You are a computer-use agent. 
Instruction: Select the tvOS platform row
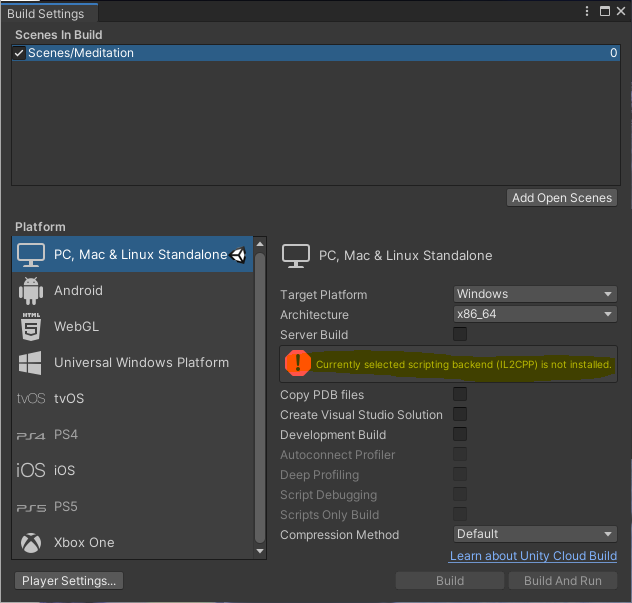(x=133, y=398)
